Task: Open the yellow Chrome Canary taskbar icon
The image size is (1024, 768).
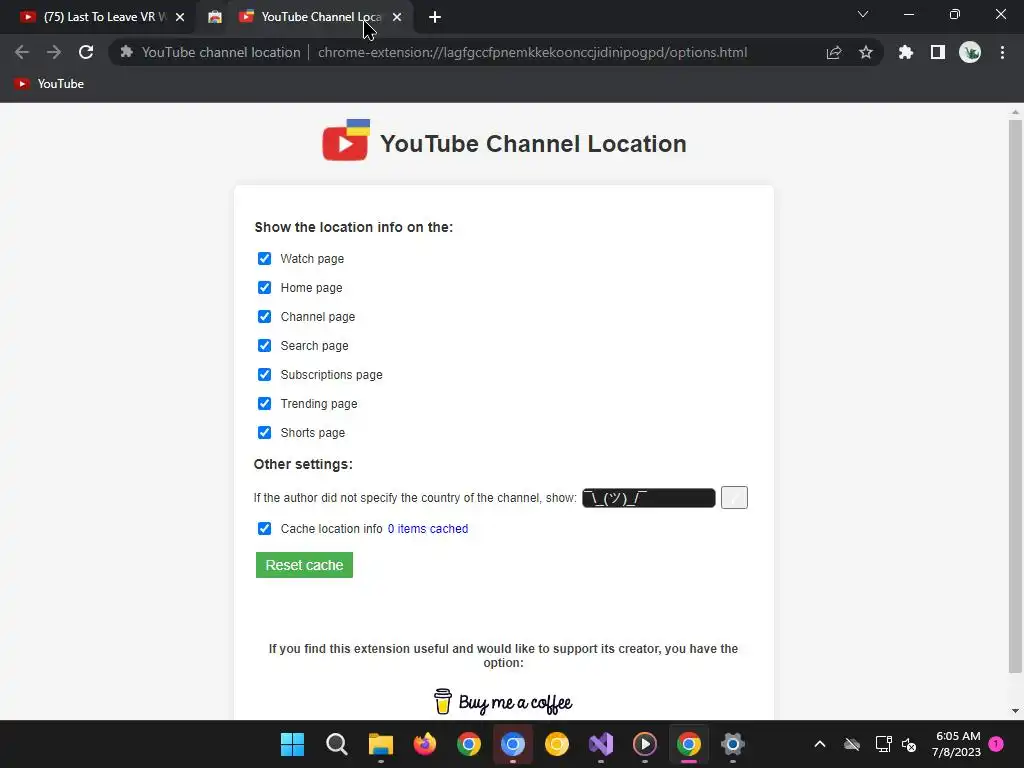Action: 556,744
